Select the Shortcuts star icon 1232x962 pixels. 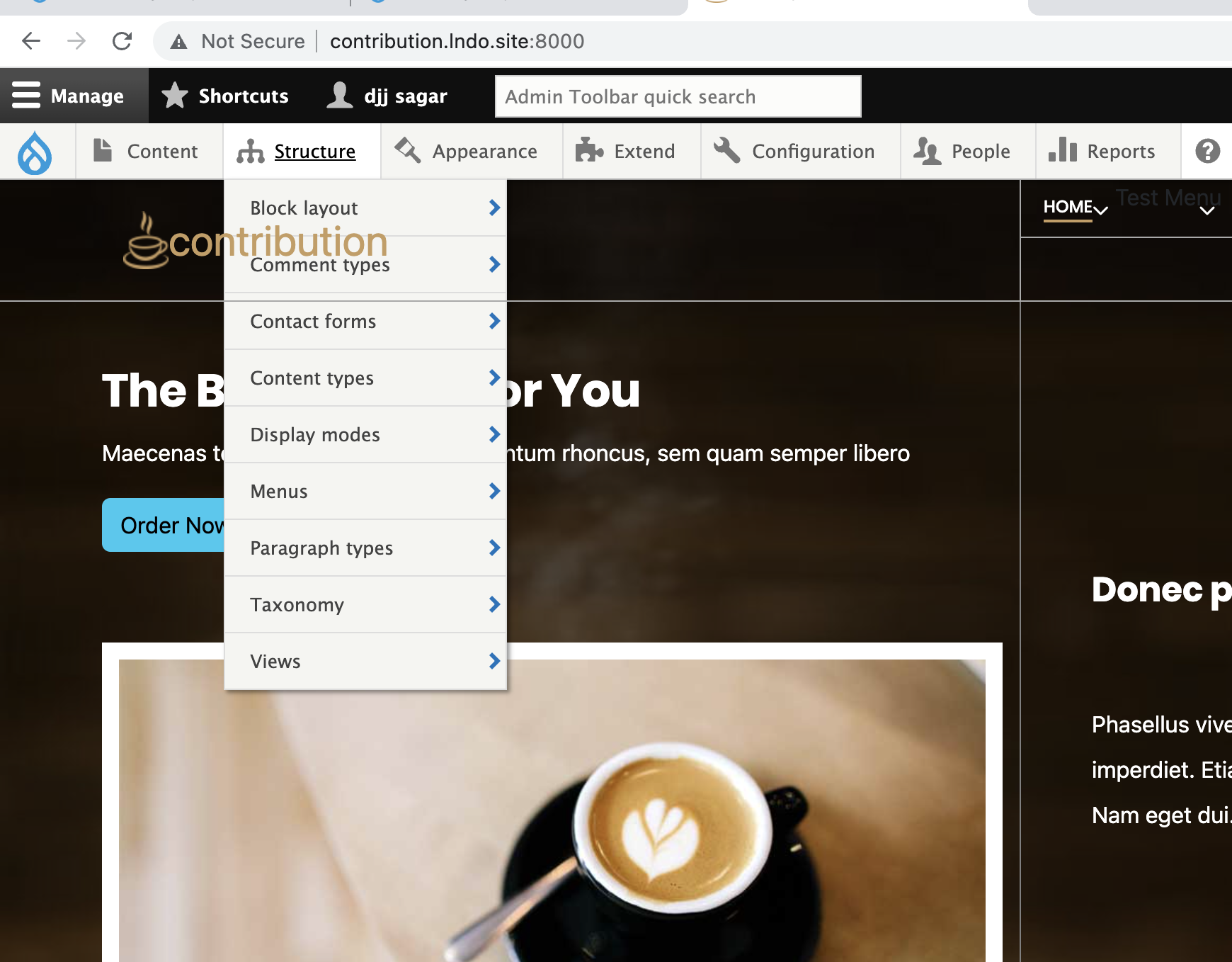pos(174,95)
